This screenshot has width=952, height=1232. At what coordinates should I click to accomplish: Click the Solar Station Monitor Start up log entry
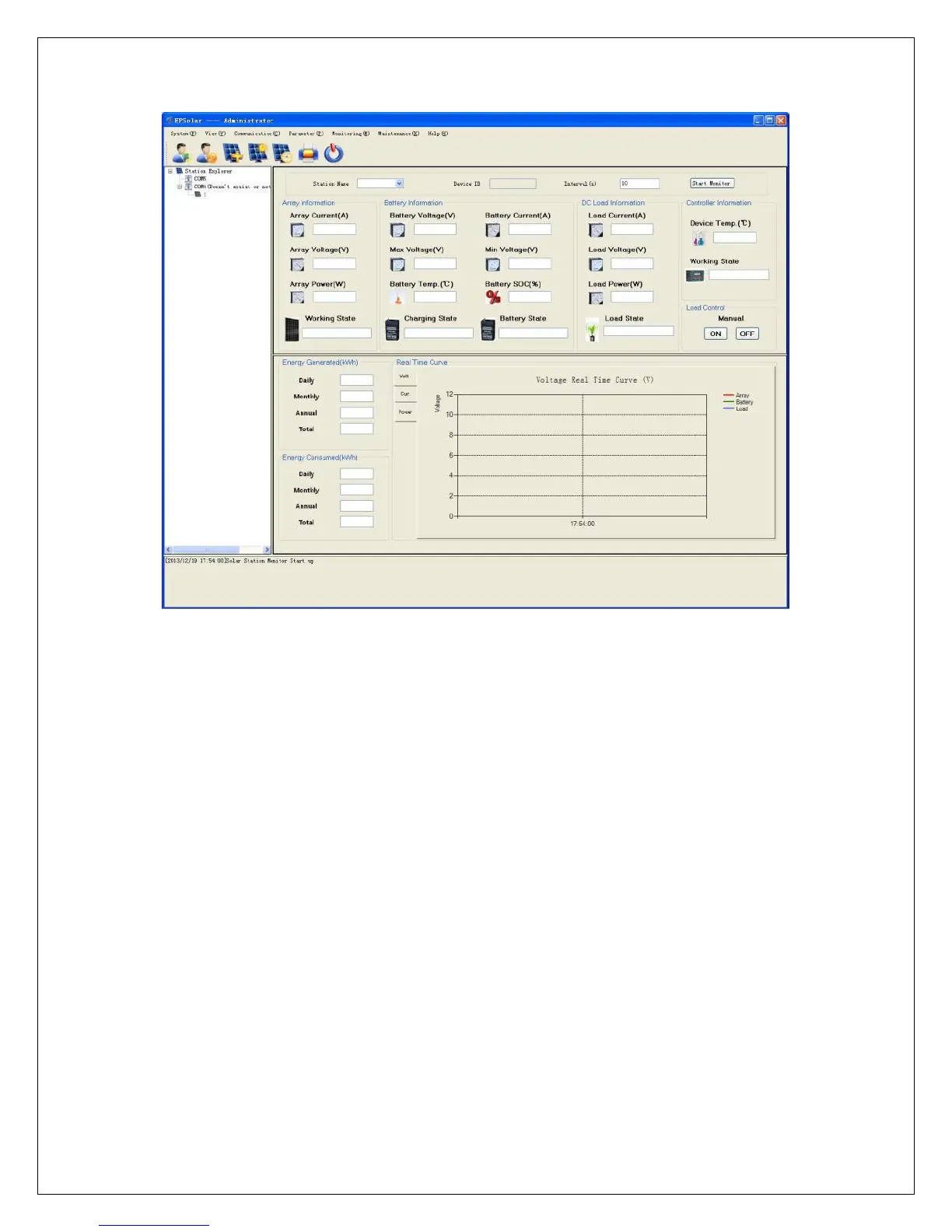240,561
